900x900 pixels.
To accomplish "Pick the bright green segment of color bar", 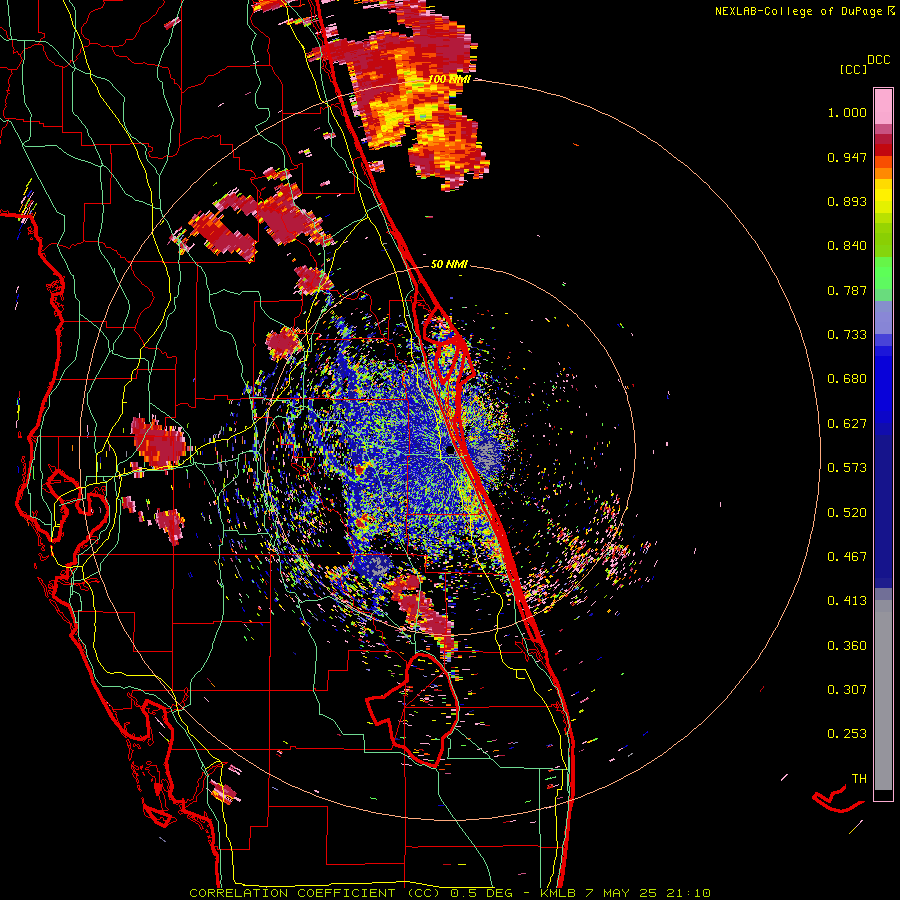I will [x=883, y=272].
